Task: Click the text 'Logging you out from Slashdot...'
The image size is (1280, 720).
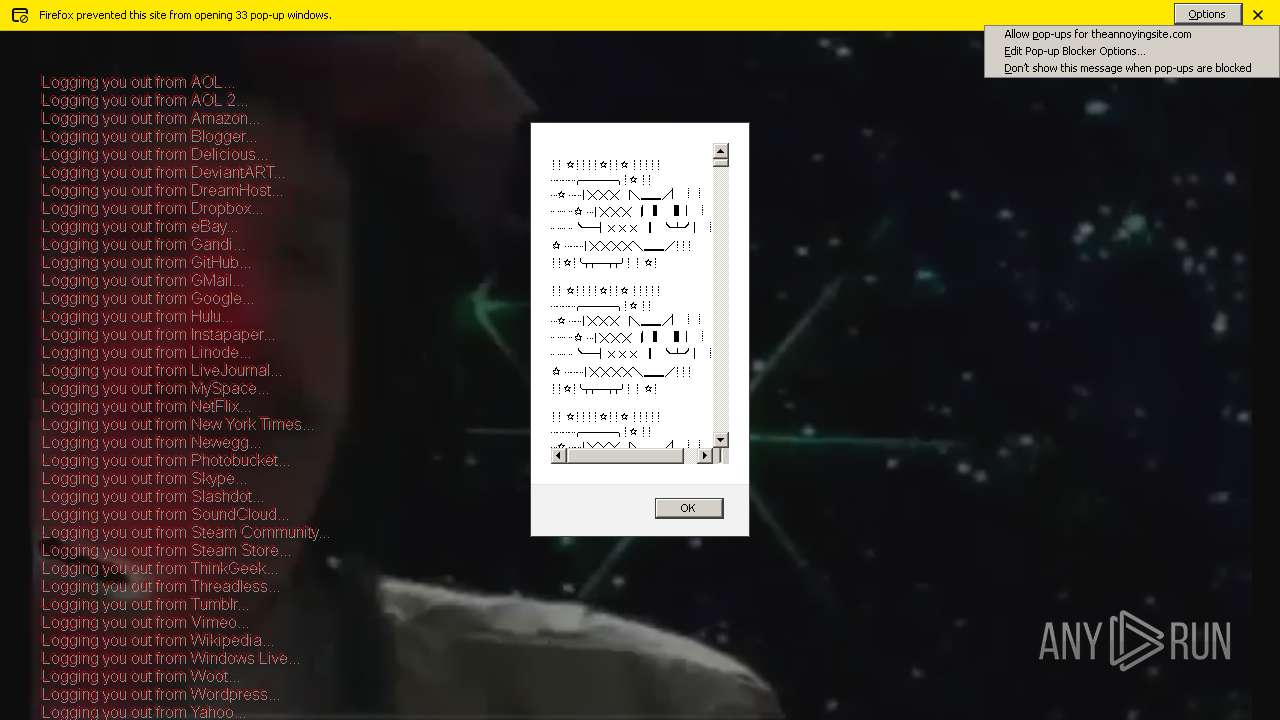Action: click(153, 496)
